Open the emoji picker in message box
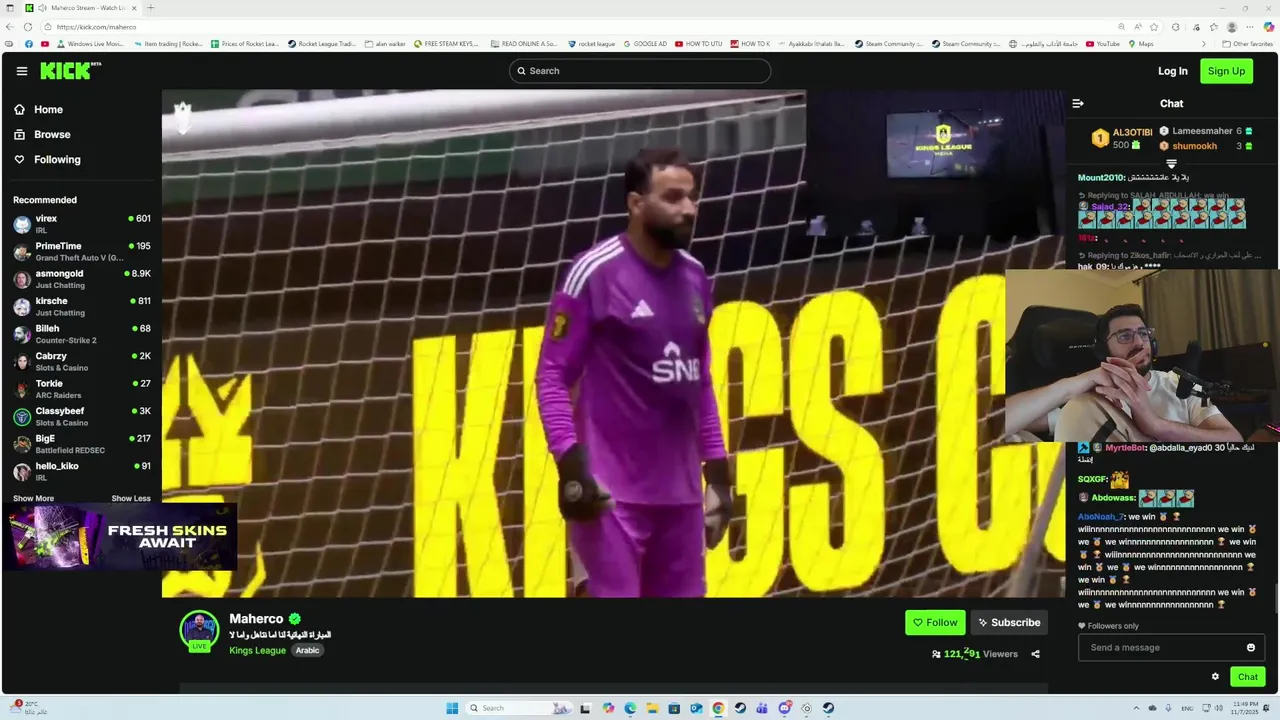 click(1250, 648)
